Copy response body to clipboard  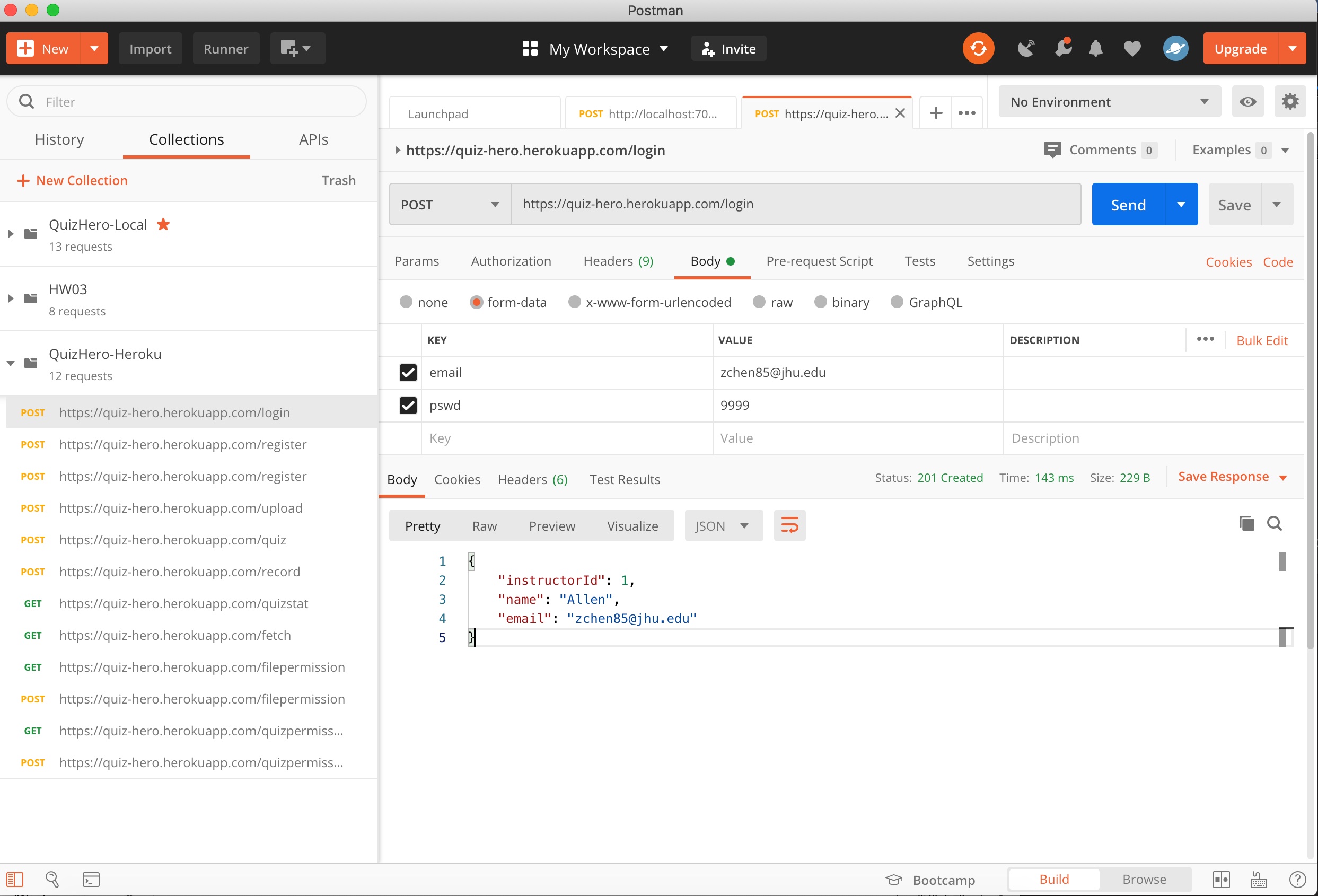coord(1246,523)
